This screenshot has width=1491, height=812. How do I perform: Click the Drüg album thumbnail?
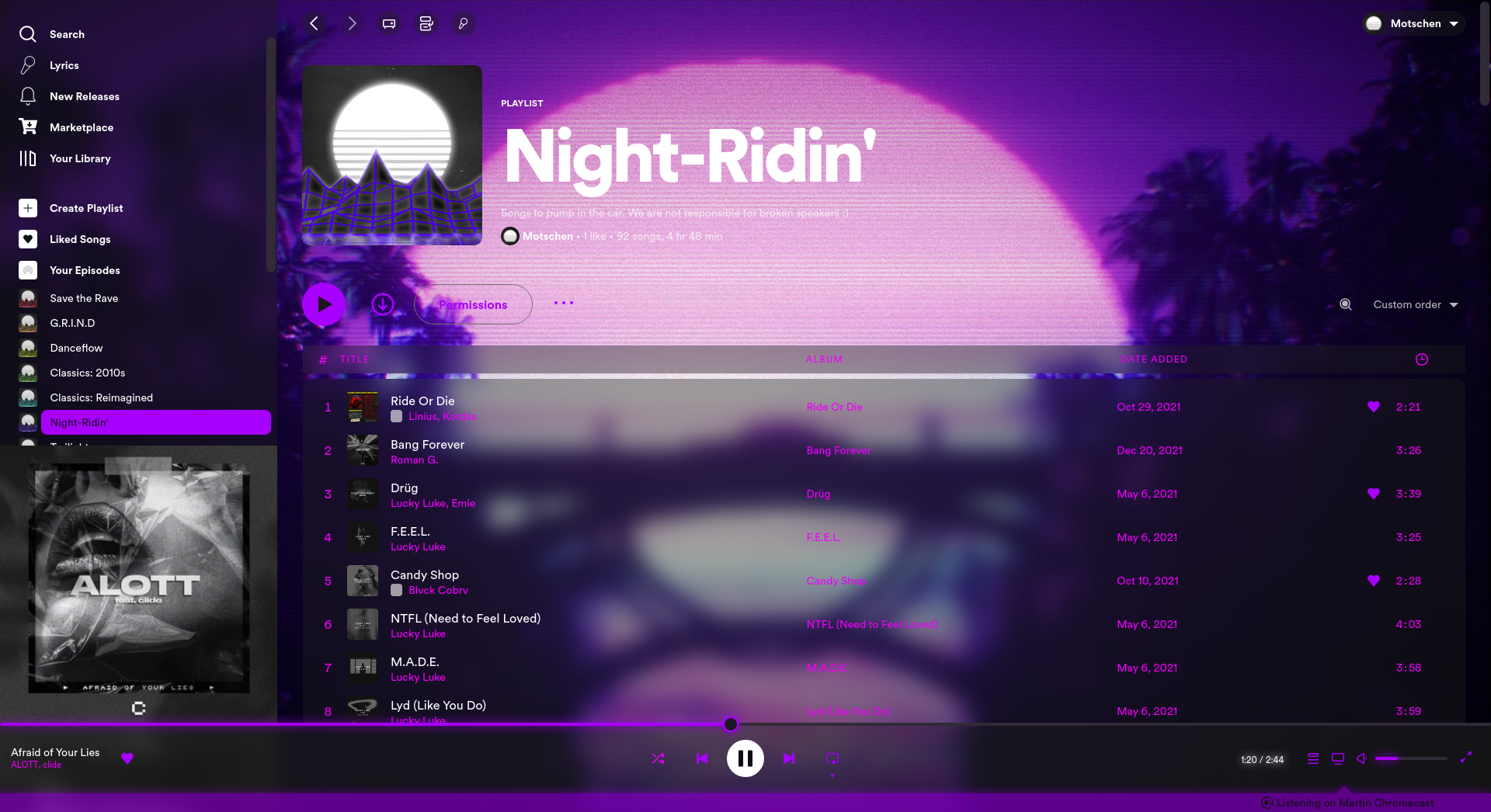(x=362, y=494)
